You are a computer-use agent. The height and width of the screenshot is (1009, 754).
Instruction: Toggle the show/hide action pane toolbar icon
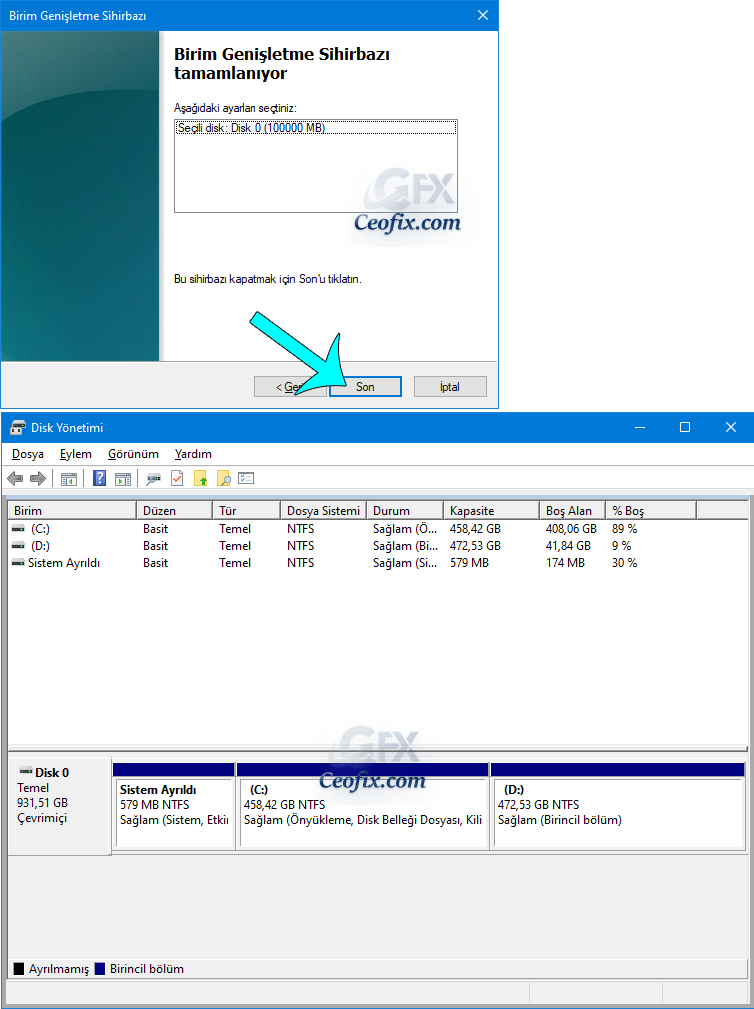coord(123,478)
